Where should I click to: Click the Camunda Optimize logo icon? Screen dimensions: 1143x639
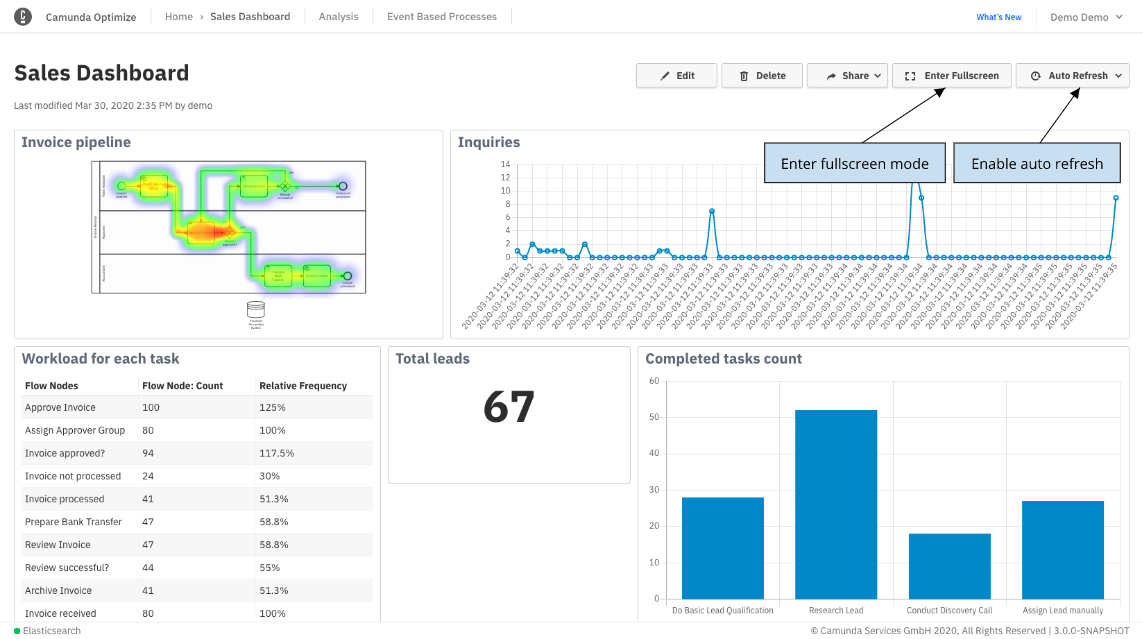pyautogui.click(x=22, y=17)
